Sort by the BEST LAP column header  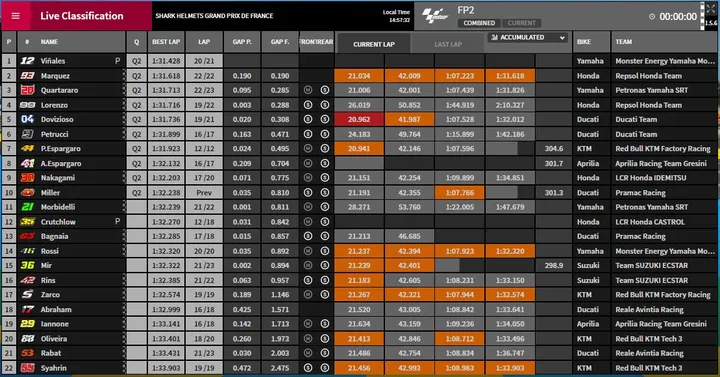pyautogui.click(x=166, y=42)
